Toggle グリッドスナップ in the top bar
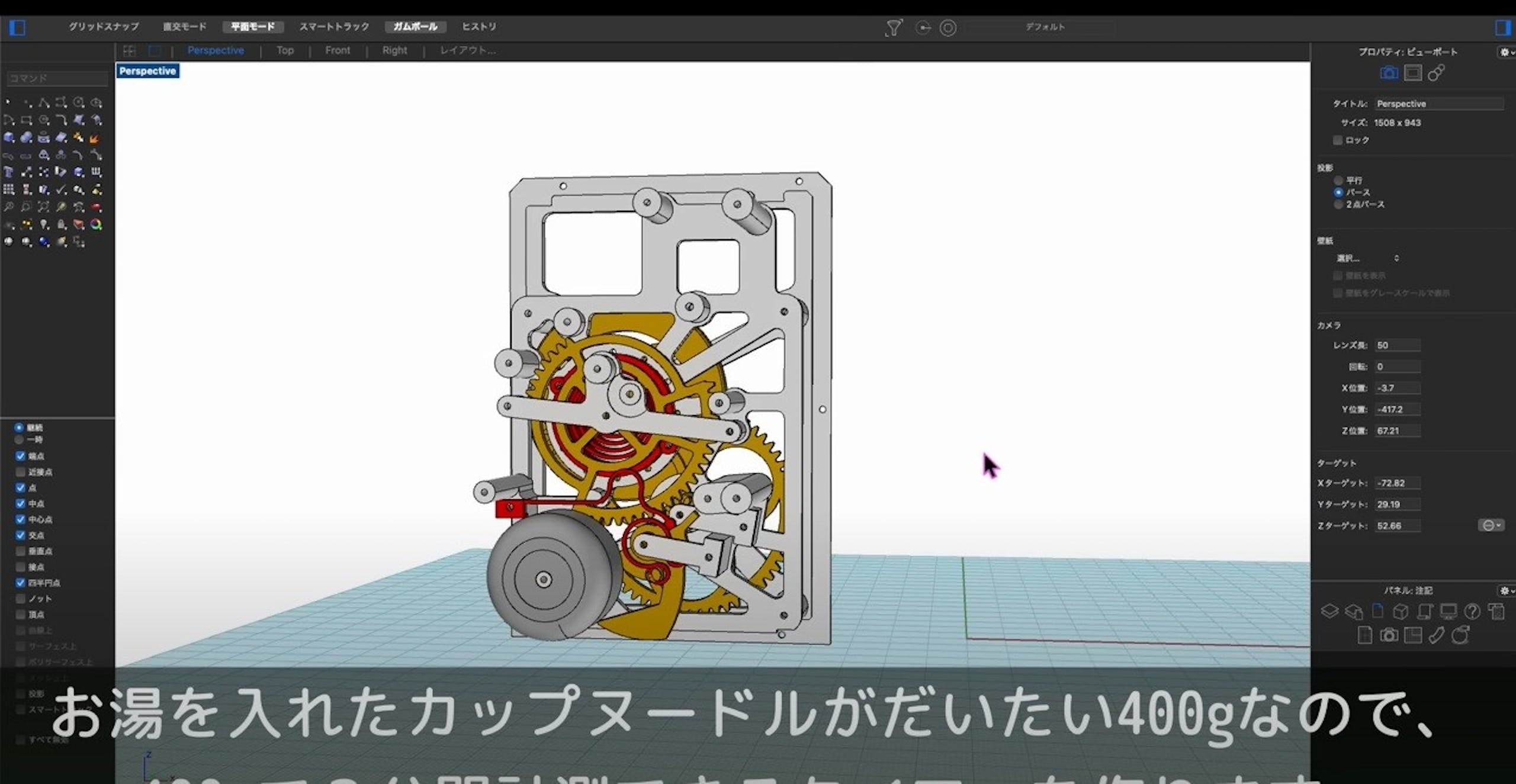This screenshot has width=1516, height=784. 104,27
